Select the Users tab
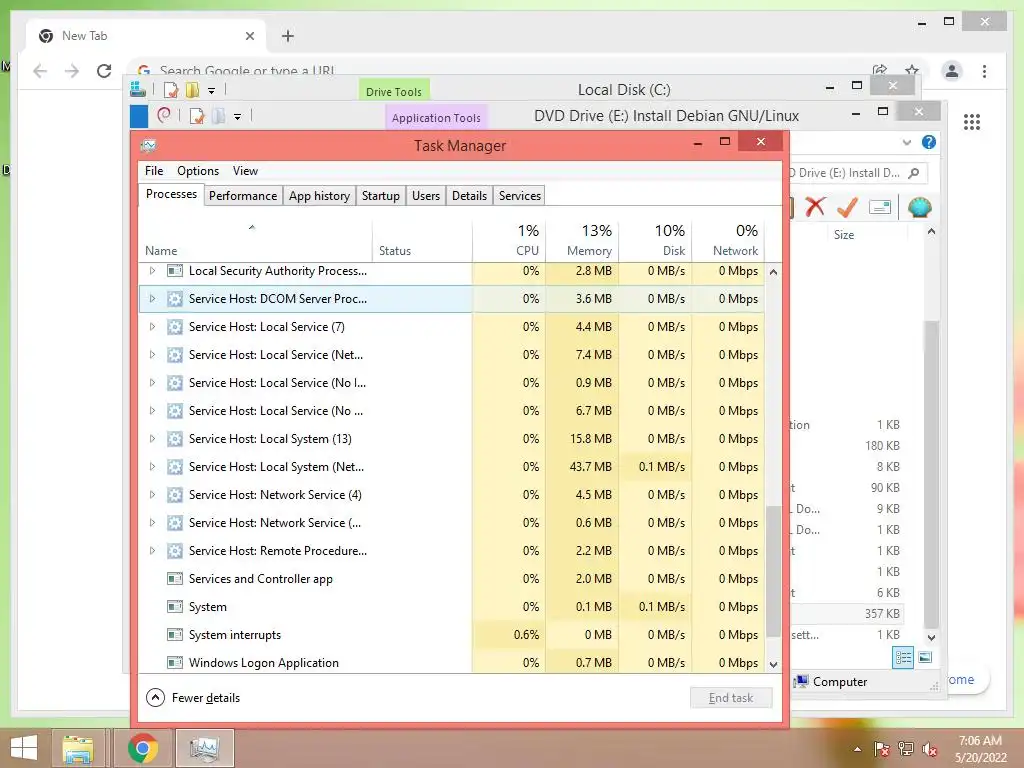1024x768 pixels. (x=426, y=196)
